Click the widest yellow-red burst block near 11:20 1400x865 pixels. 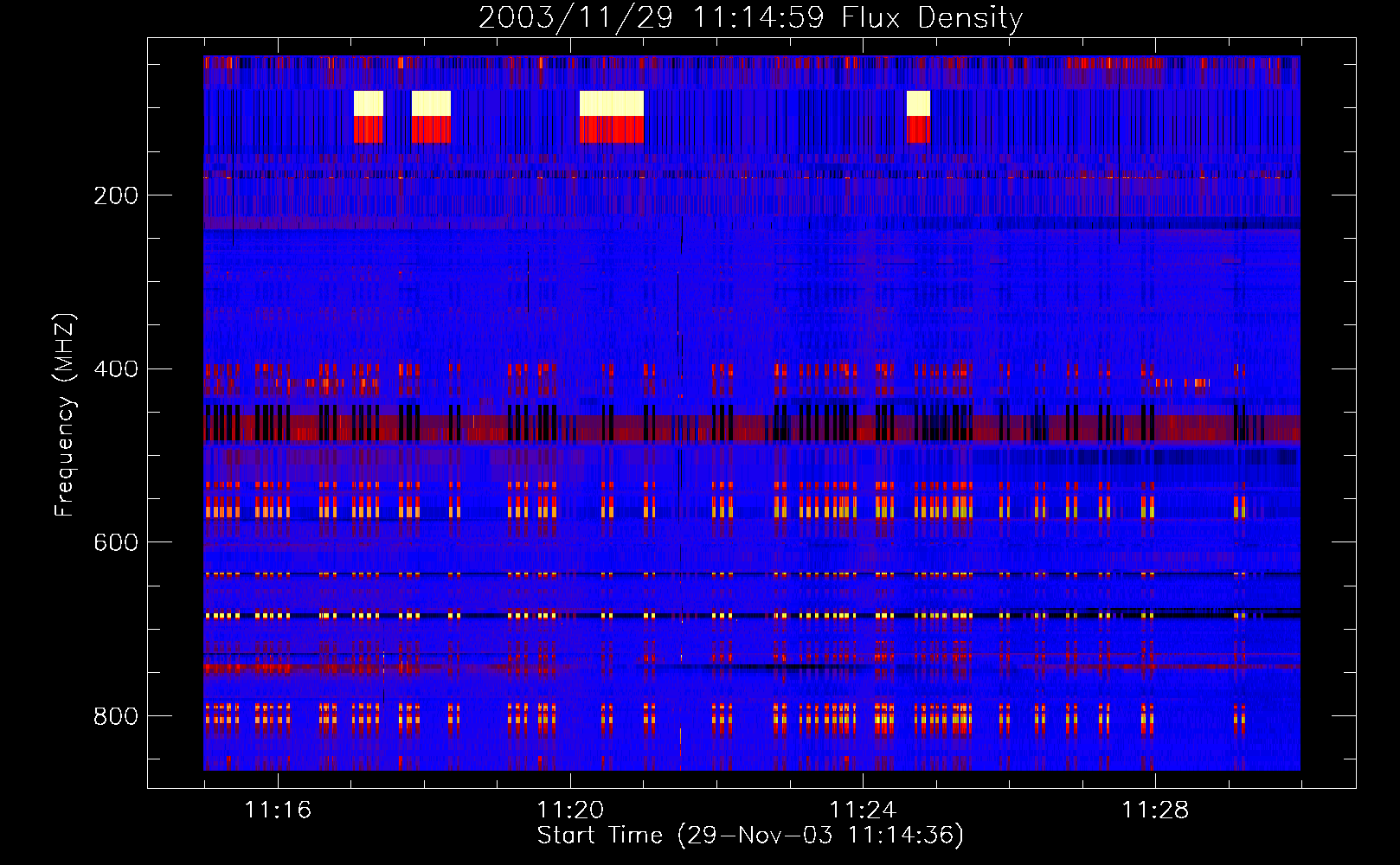point(612,117)
